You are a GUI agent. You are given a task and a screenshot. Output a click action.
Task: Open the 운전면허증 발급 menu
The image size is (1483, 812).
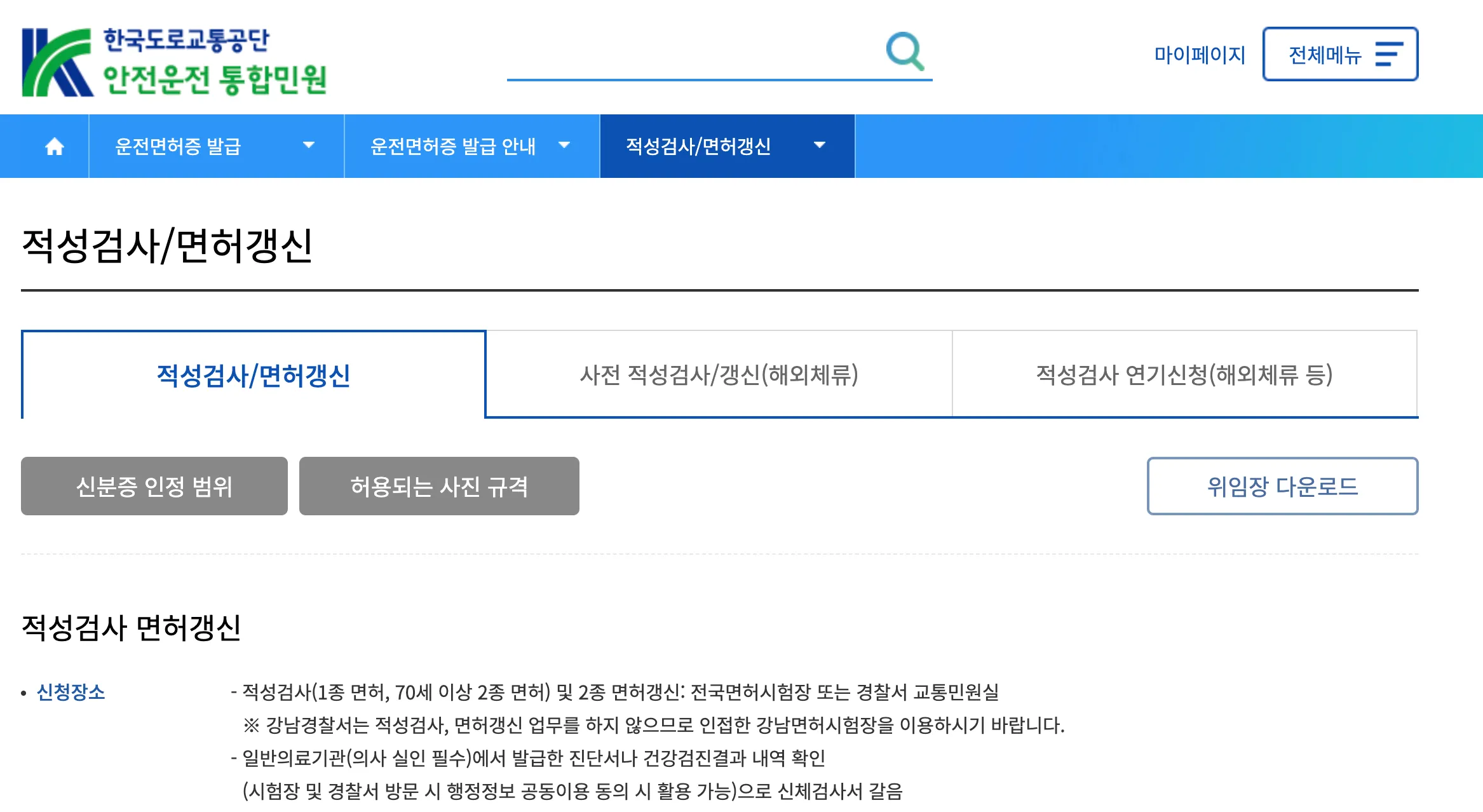pyautogui.click(x=178, y=147)
